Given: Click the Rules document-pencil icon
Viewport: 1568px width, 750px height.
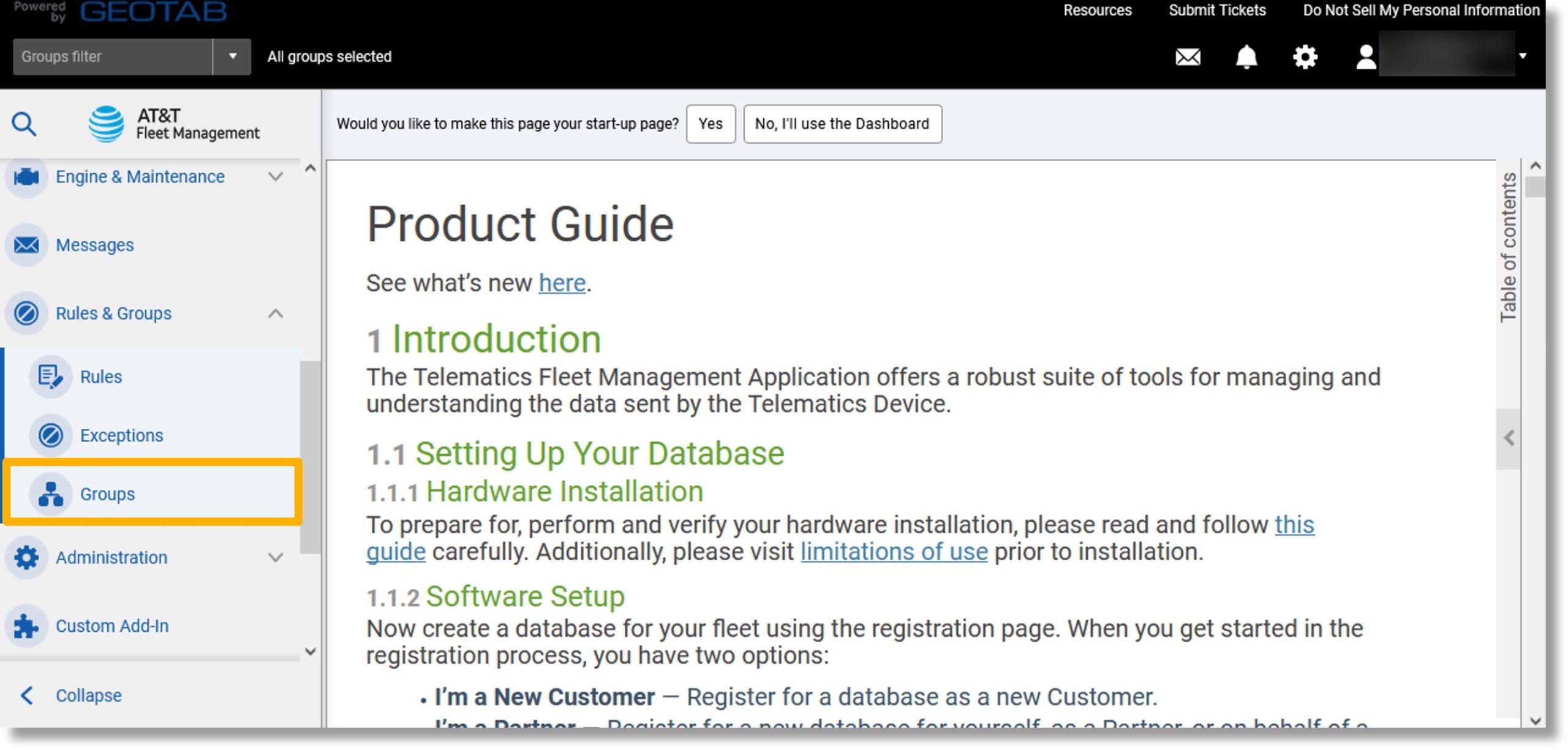Looking at the screenshot, I should 50,377.
